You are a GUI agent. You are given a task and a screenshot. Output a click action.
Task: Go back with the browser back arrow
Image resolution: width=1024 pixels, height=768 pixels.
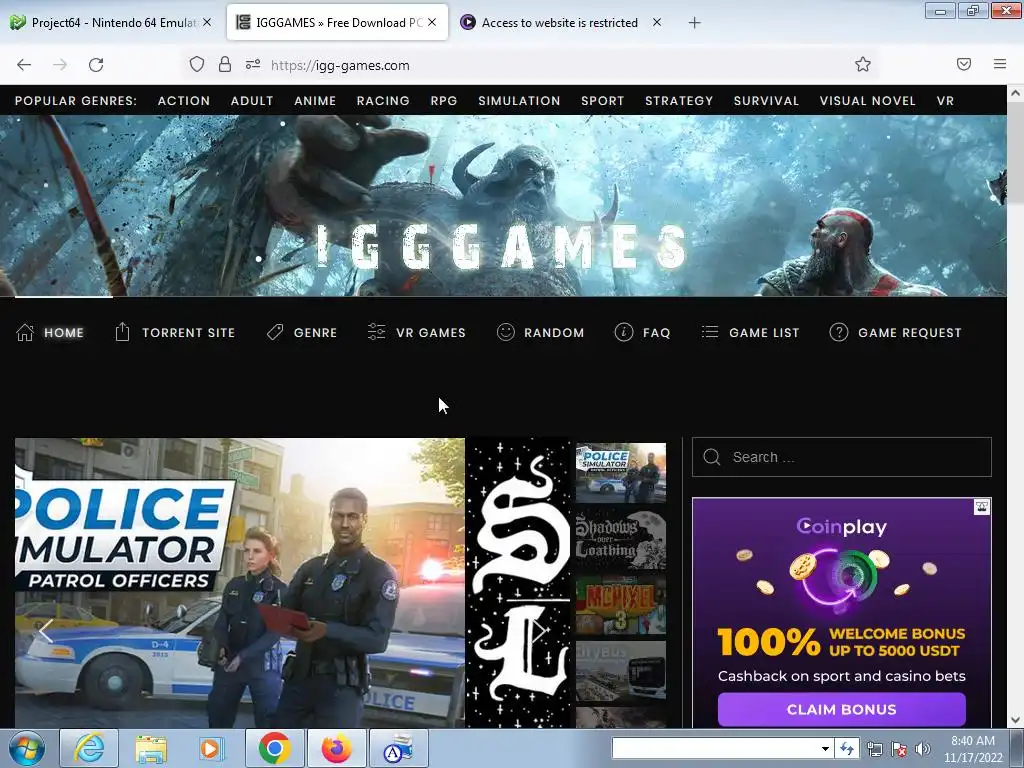(24, 65)
